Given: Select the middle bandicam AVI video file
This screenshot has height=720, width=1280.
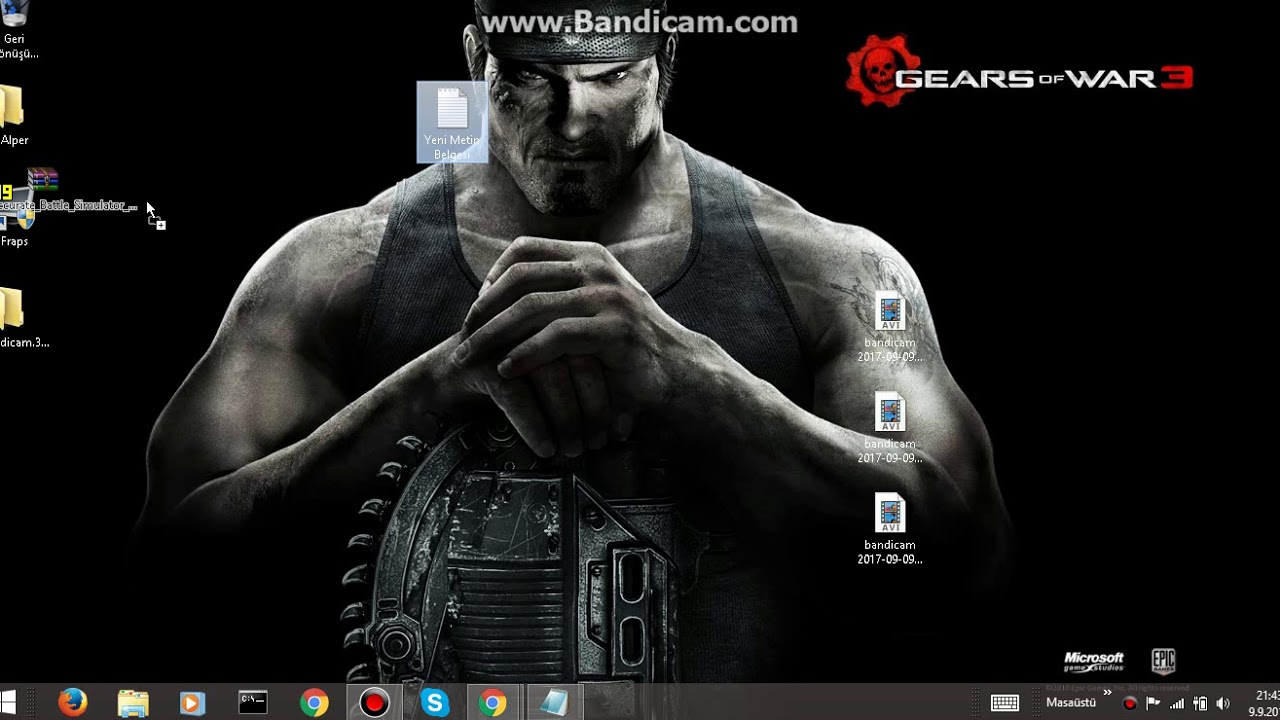Looking at the screenshot, I should pyautogui.click(x=890, y=429).
